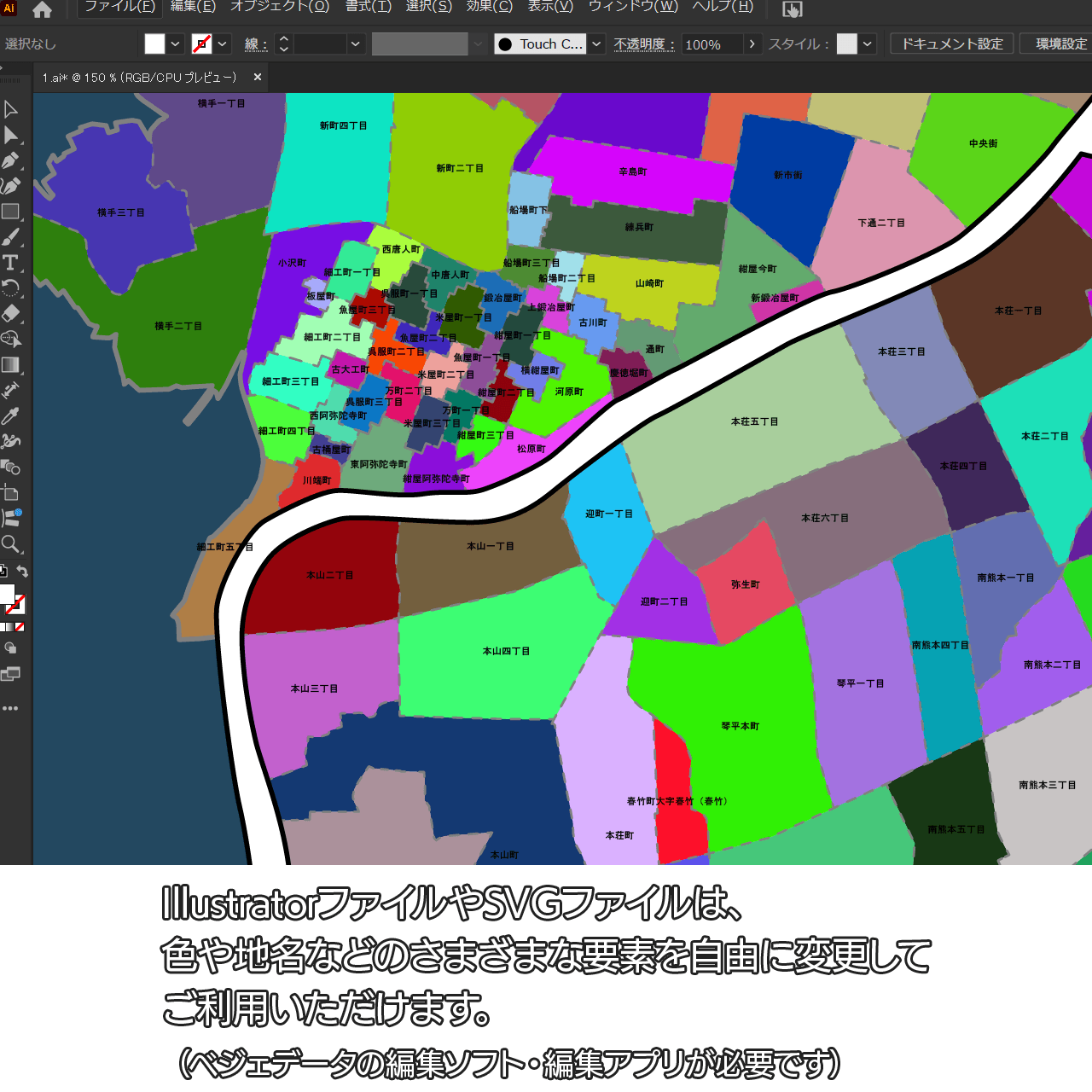Viewport: 1092px width, 1092px height.
Task: Click the ドキュメント設定 button
Action: pyautogui.click(x=952, y=44)
